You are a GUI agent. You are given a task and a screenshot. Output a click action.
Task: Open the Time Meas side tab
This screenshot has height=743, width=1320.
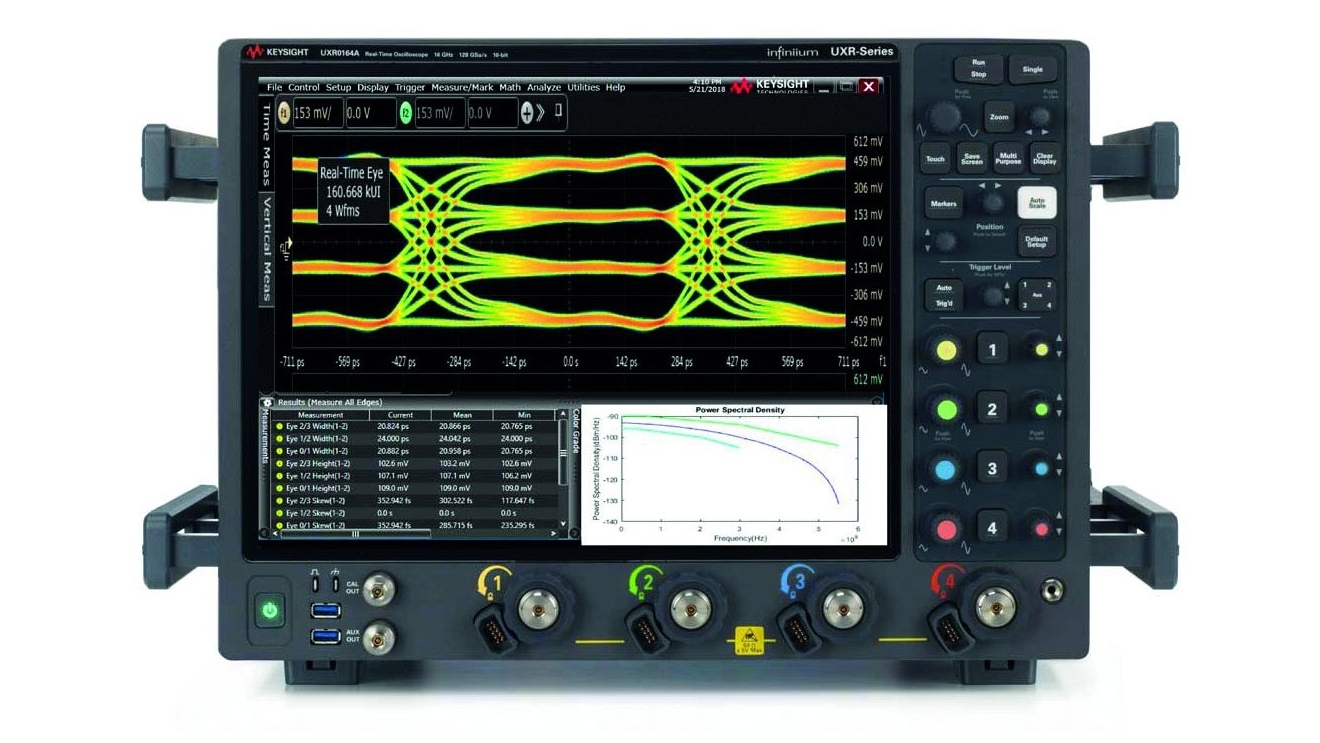[x=266, y=142]
